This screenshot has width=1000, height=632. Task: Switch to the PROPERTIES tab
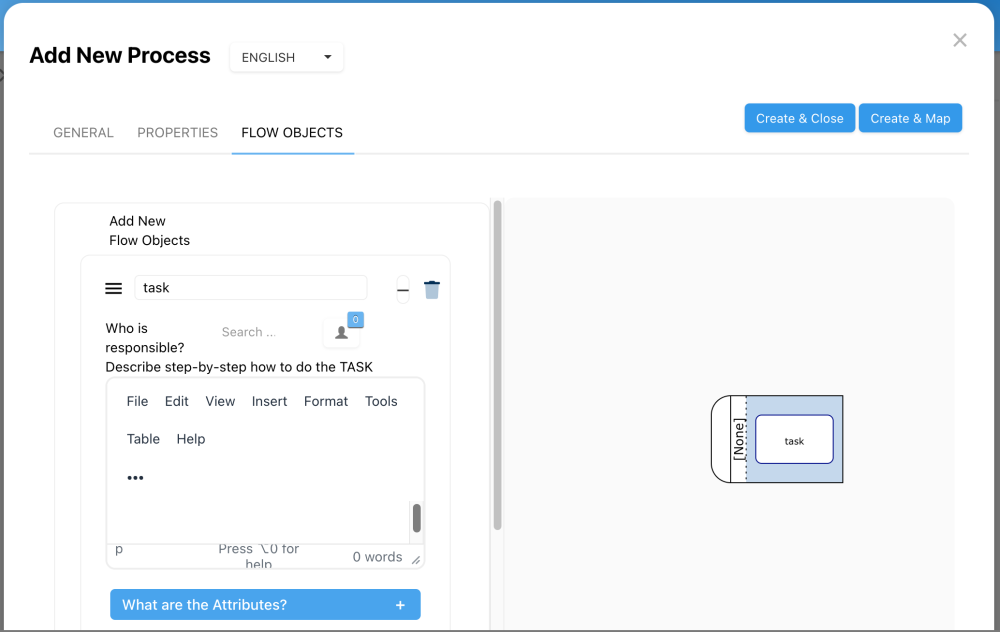[x=178, y=132]
